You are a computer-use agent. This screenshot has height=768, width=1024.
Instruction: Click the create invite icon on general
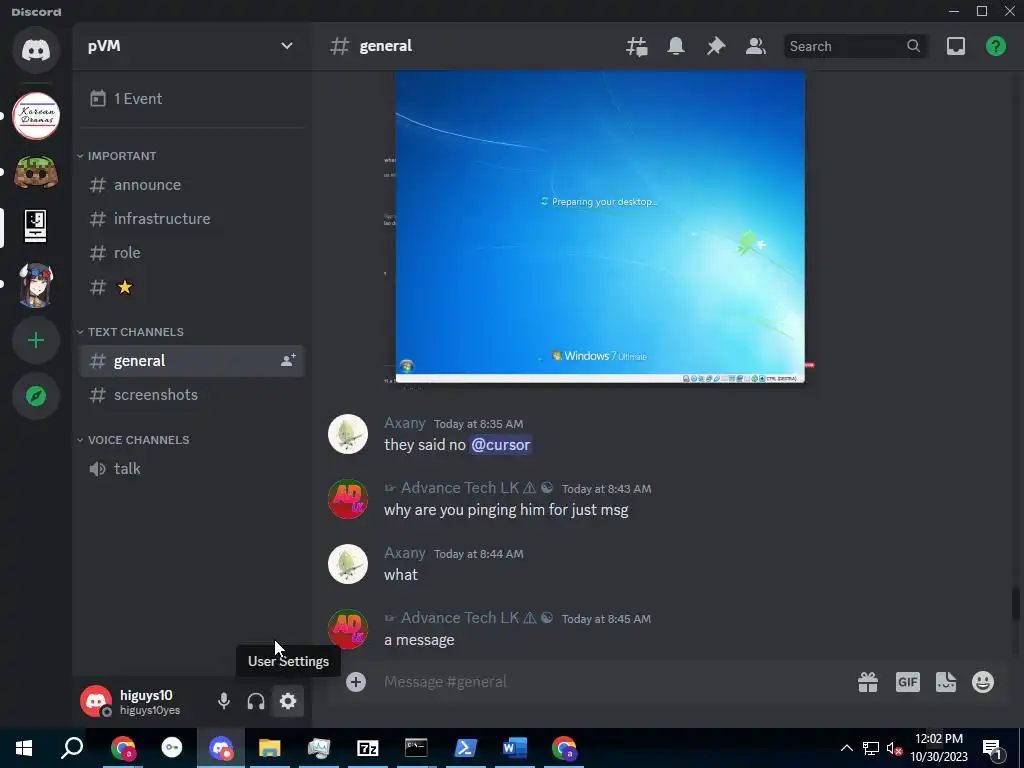click(x=288, y=360)
